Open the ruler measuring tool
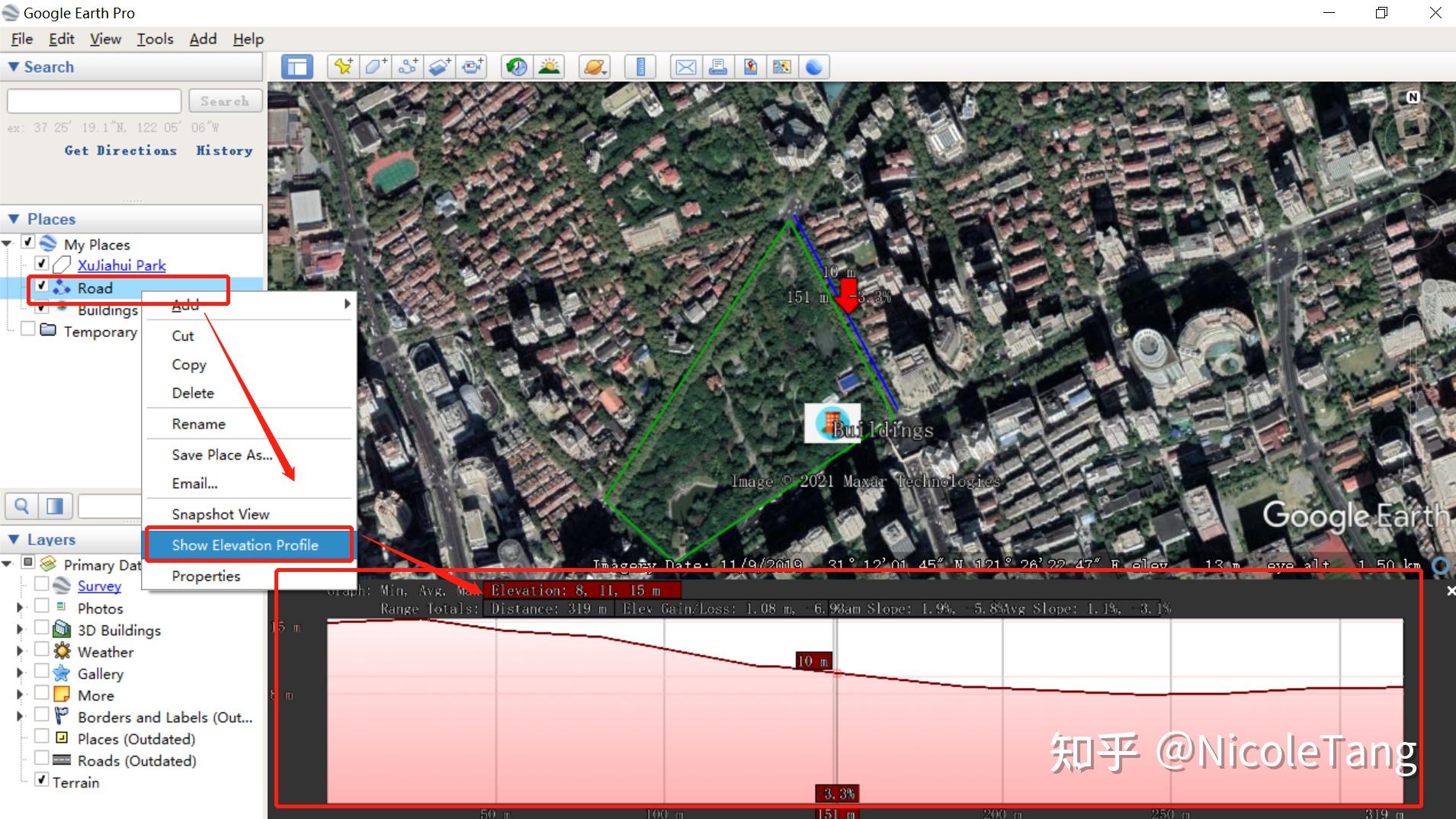 640,67
